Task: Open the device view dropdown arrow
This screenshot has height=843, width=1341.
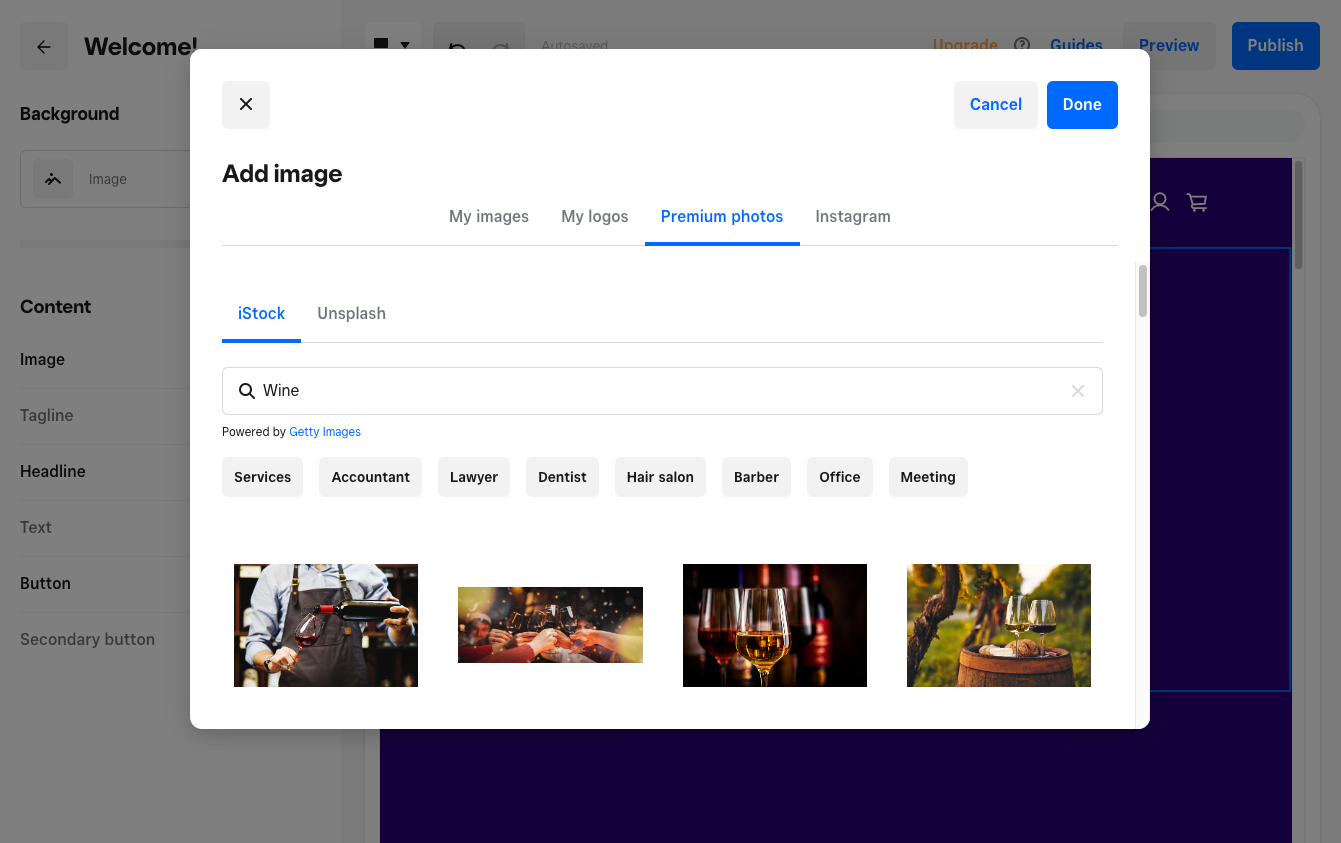Action: (x=405, y=45)
